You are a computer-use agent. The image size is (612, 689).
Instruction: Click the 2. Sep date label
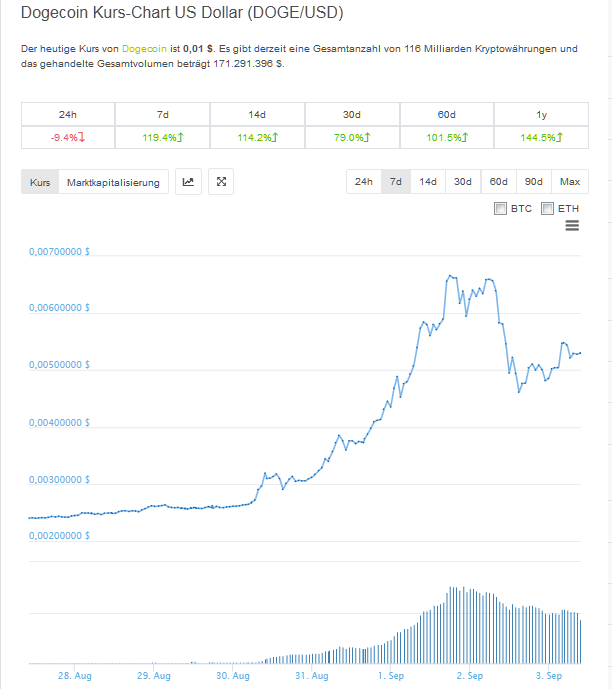click(x=470, y=676)
